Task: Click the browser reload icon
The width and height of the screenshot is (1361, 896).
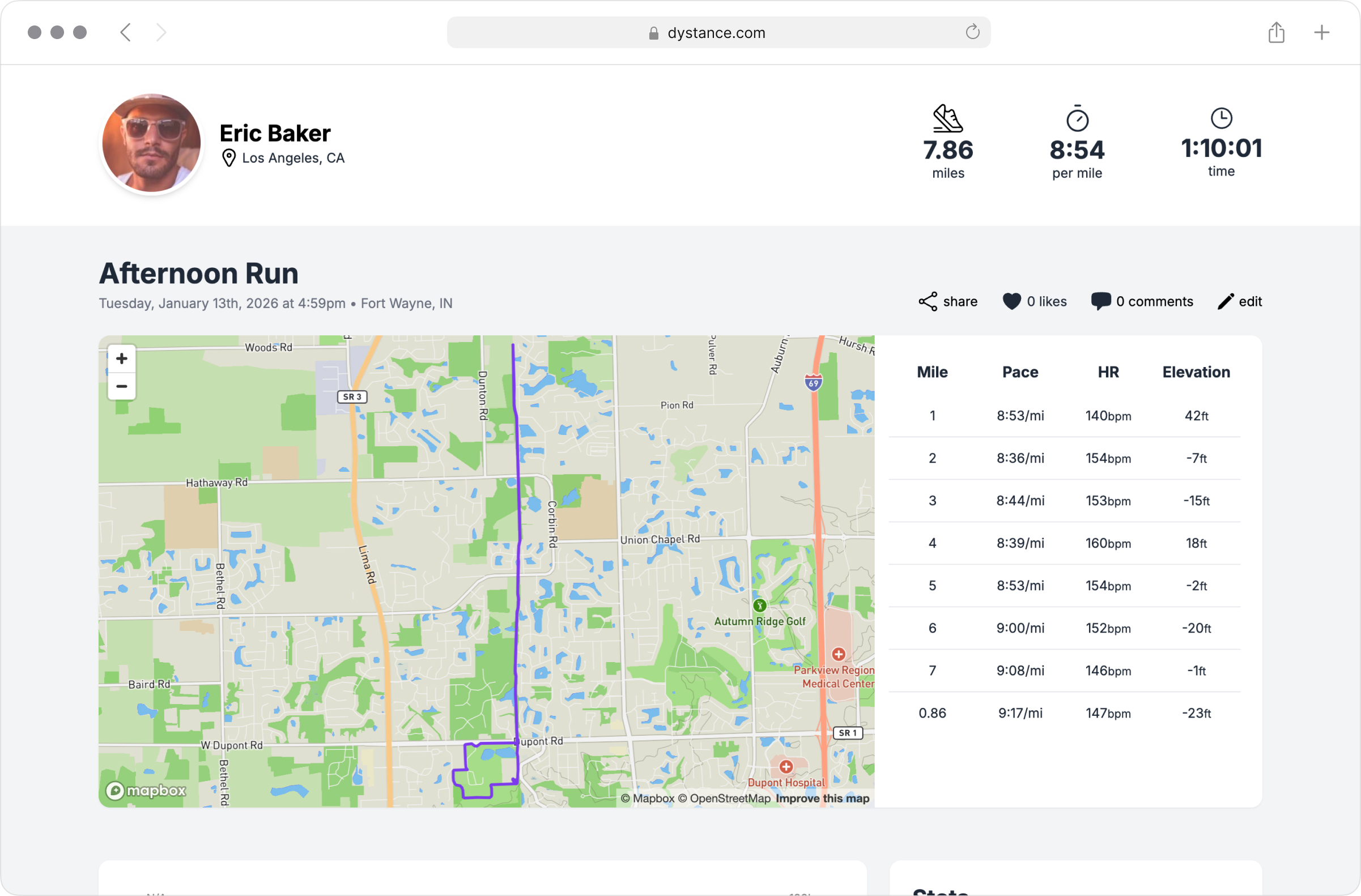Action: click(972, 32)
